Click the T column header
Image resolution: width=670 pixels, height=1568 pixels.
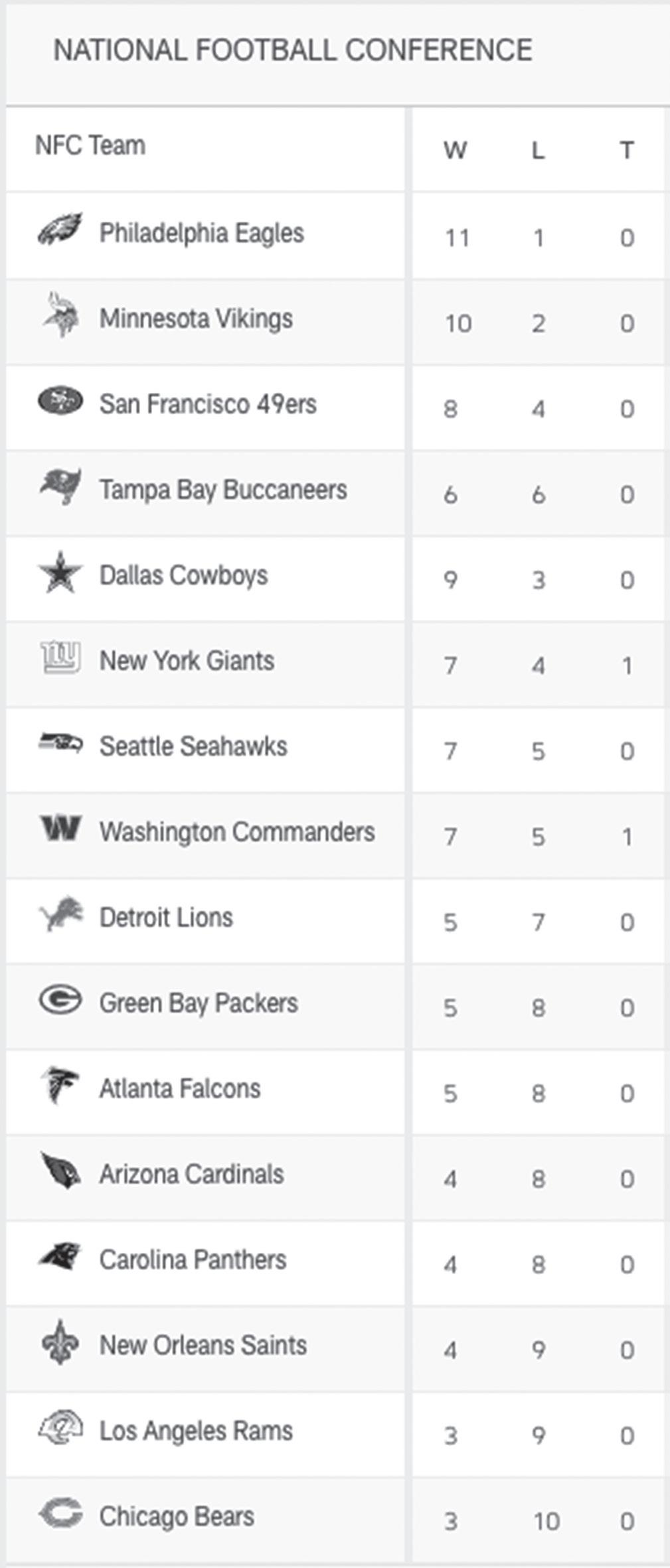(626, 151)
